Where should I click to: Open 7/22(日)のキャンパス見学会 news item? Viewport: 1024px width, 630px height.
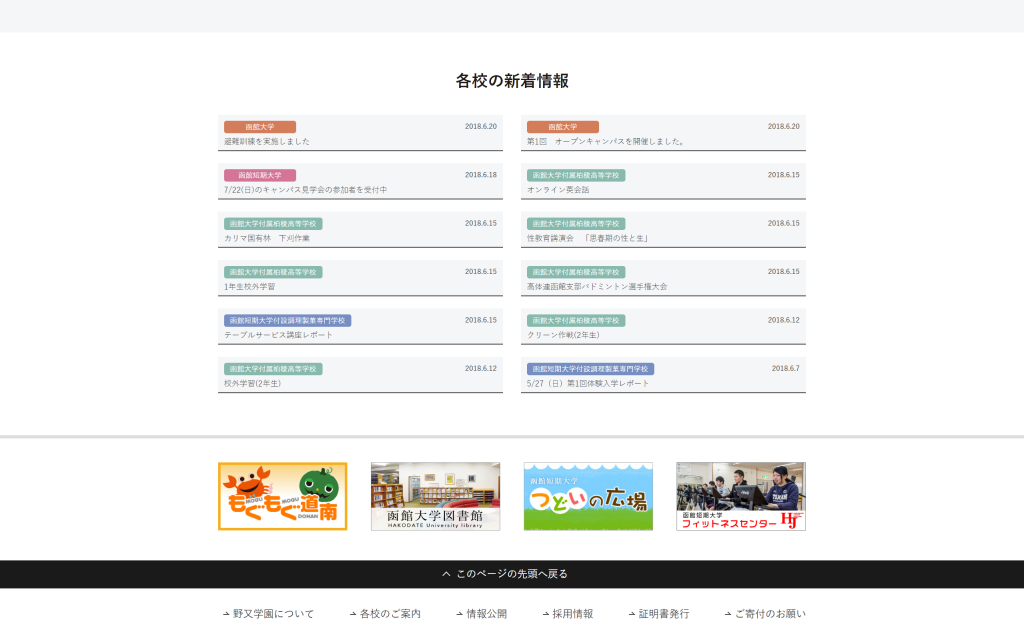click(x=360, y=181)
